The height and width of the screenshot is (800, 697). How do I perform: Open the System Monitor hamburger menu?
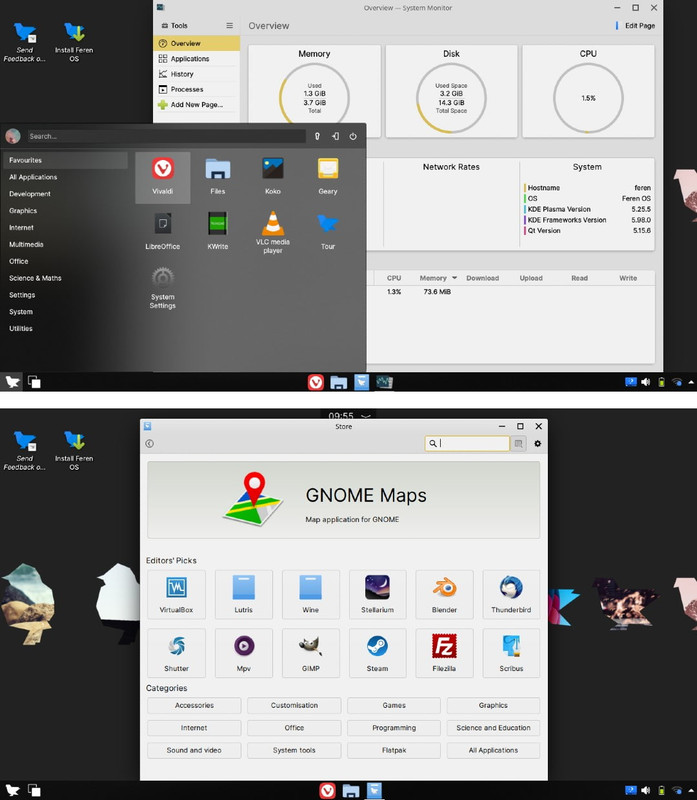click(230, 26)
